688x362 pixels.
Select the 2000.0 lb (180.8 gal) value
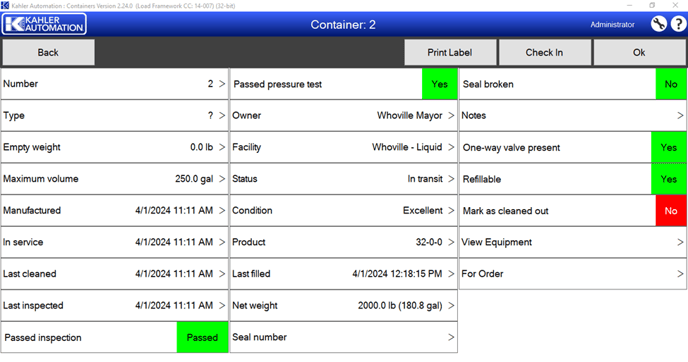click(400, 305)
